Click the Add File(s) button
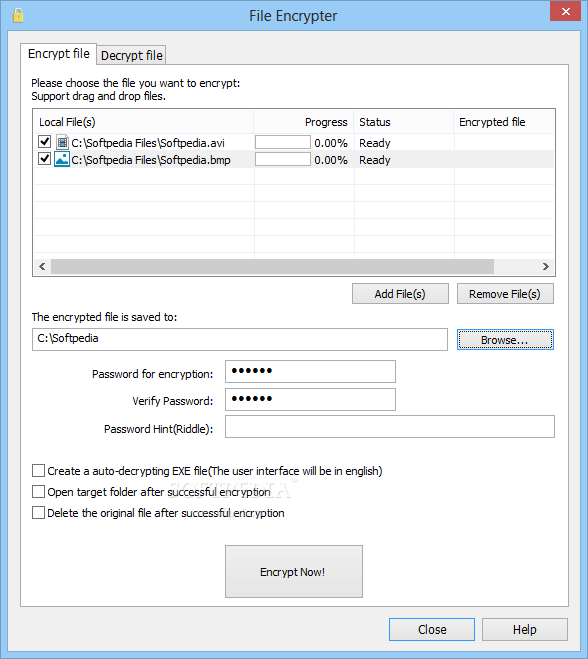 tap(400, 294)
